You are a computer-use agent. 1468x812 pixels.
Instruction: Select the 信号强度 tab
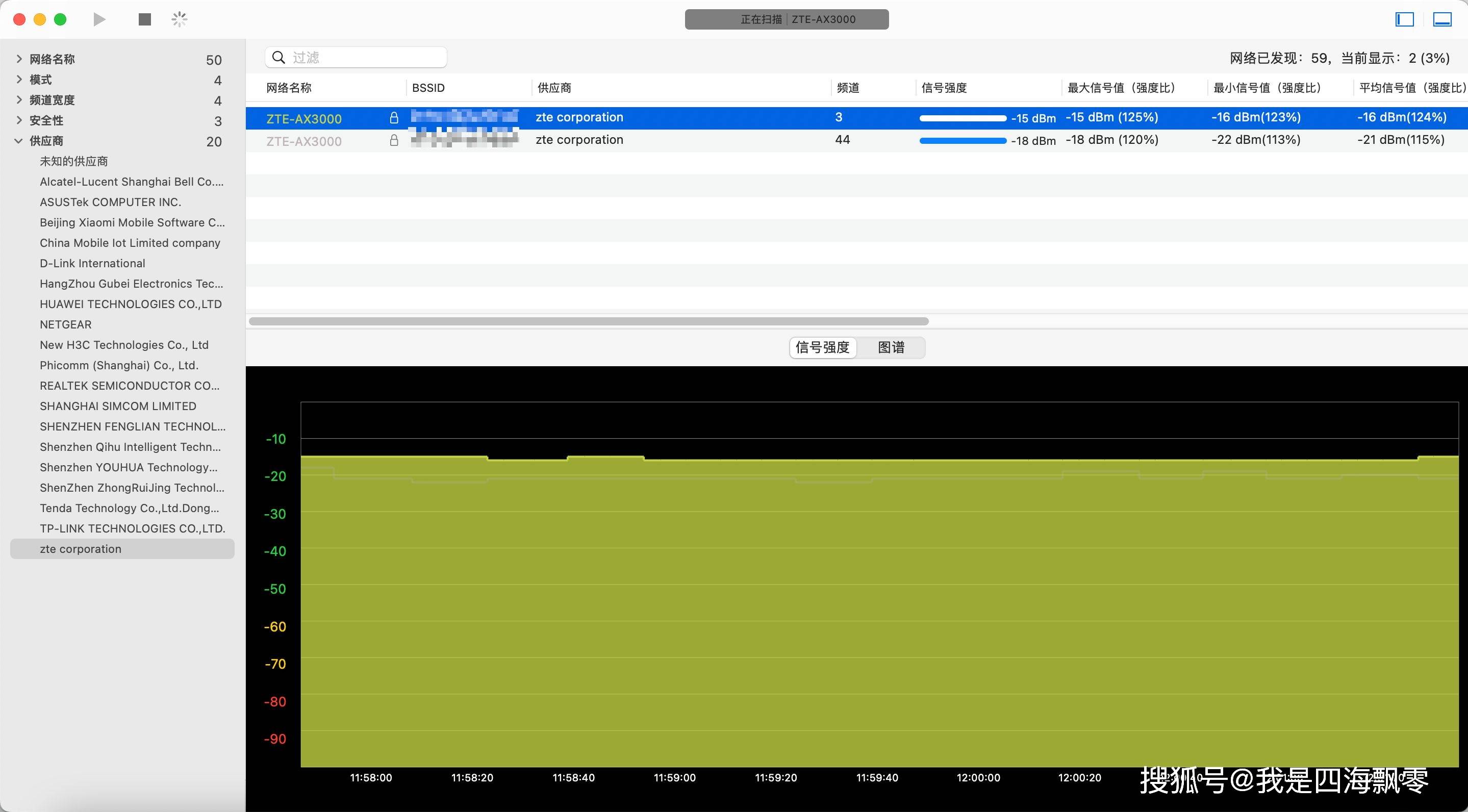(x=822, y=347)
